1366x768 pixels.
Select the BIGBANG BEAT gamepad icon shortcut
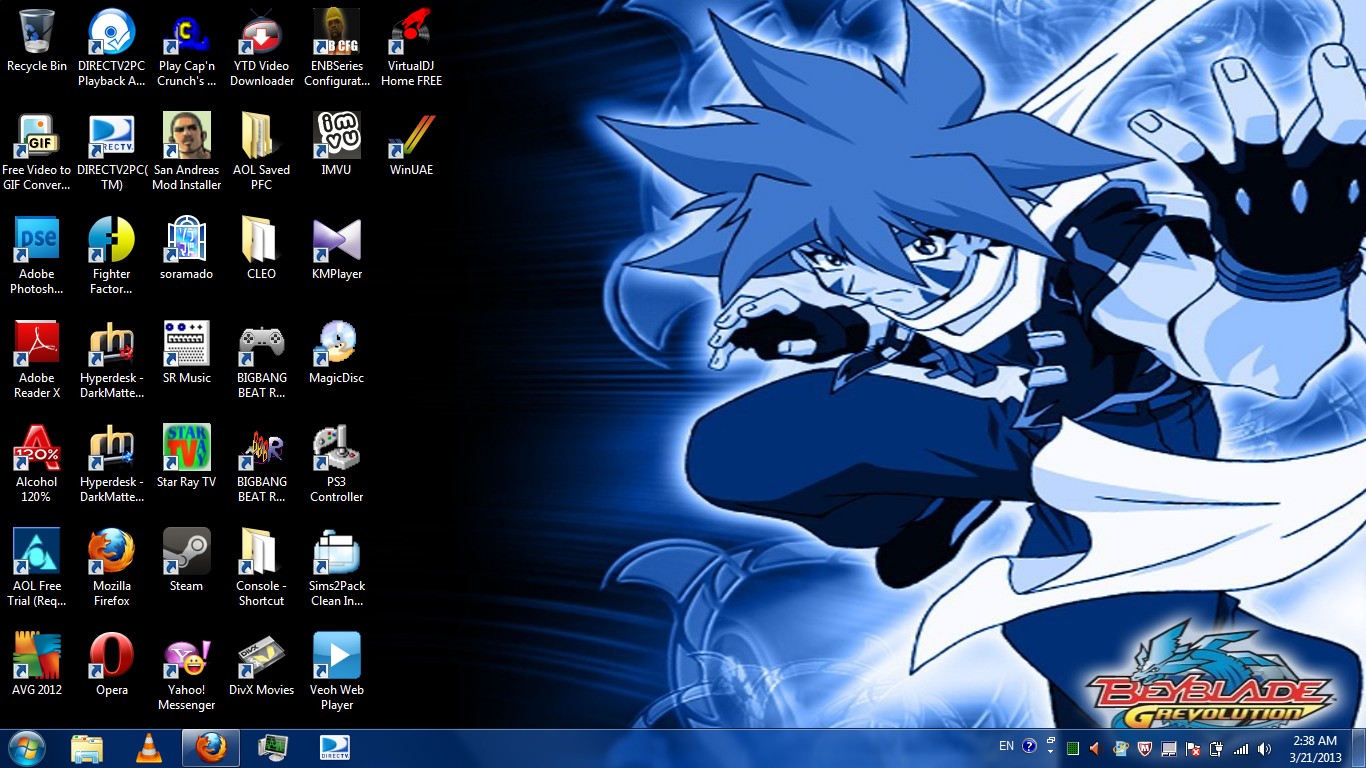pyautogui.click(x=262, y=360)
